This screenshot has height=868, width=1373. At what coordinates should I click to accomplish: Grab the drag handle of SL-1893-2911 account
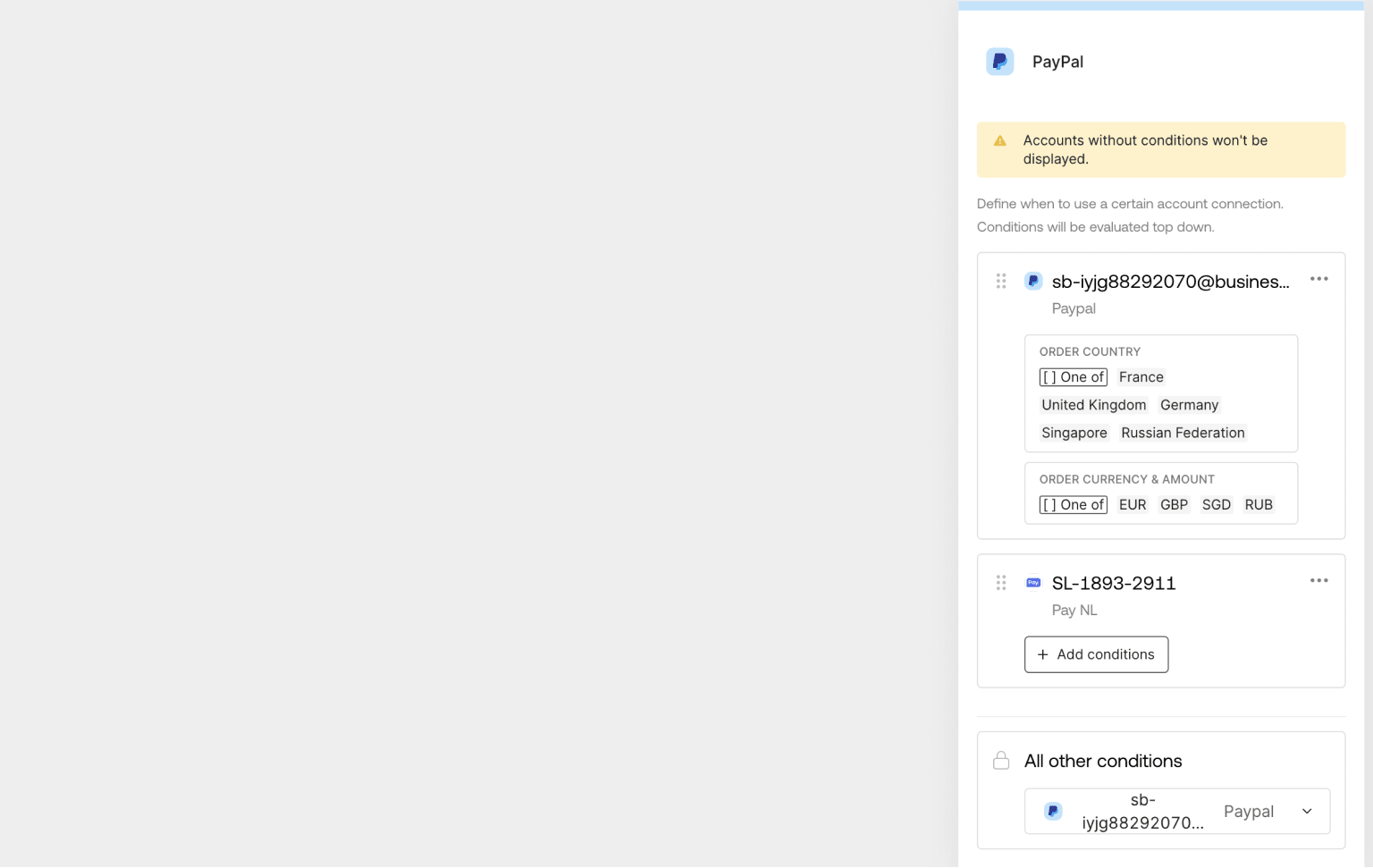(1001, 583)
